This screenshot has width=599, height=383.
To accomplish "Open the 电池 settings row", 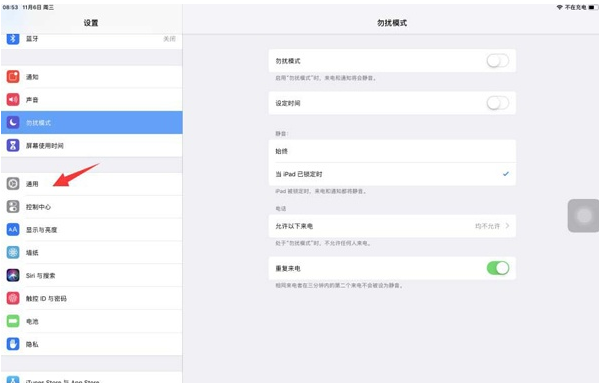I will [92, 321].
